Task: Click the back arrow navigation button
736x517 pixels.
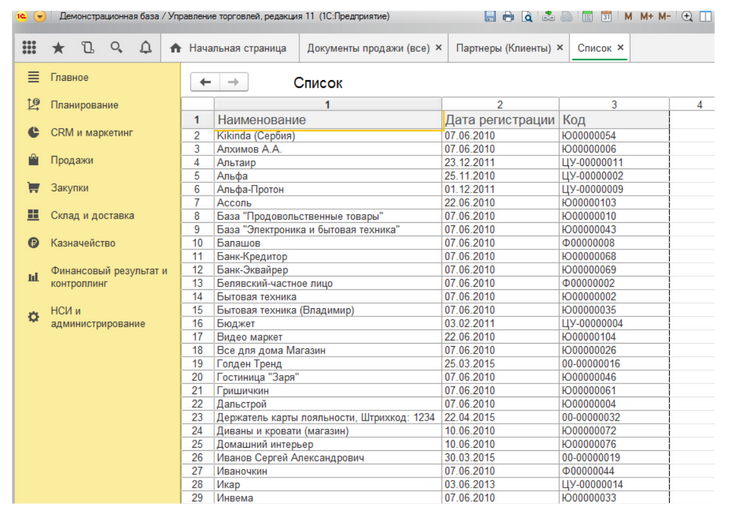Action: pyautogui.click(x=206, y=83)
